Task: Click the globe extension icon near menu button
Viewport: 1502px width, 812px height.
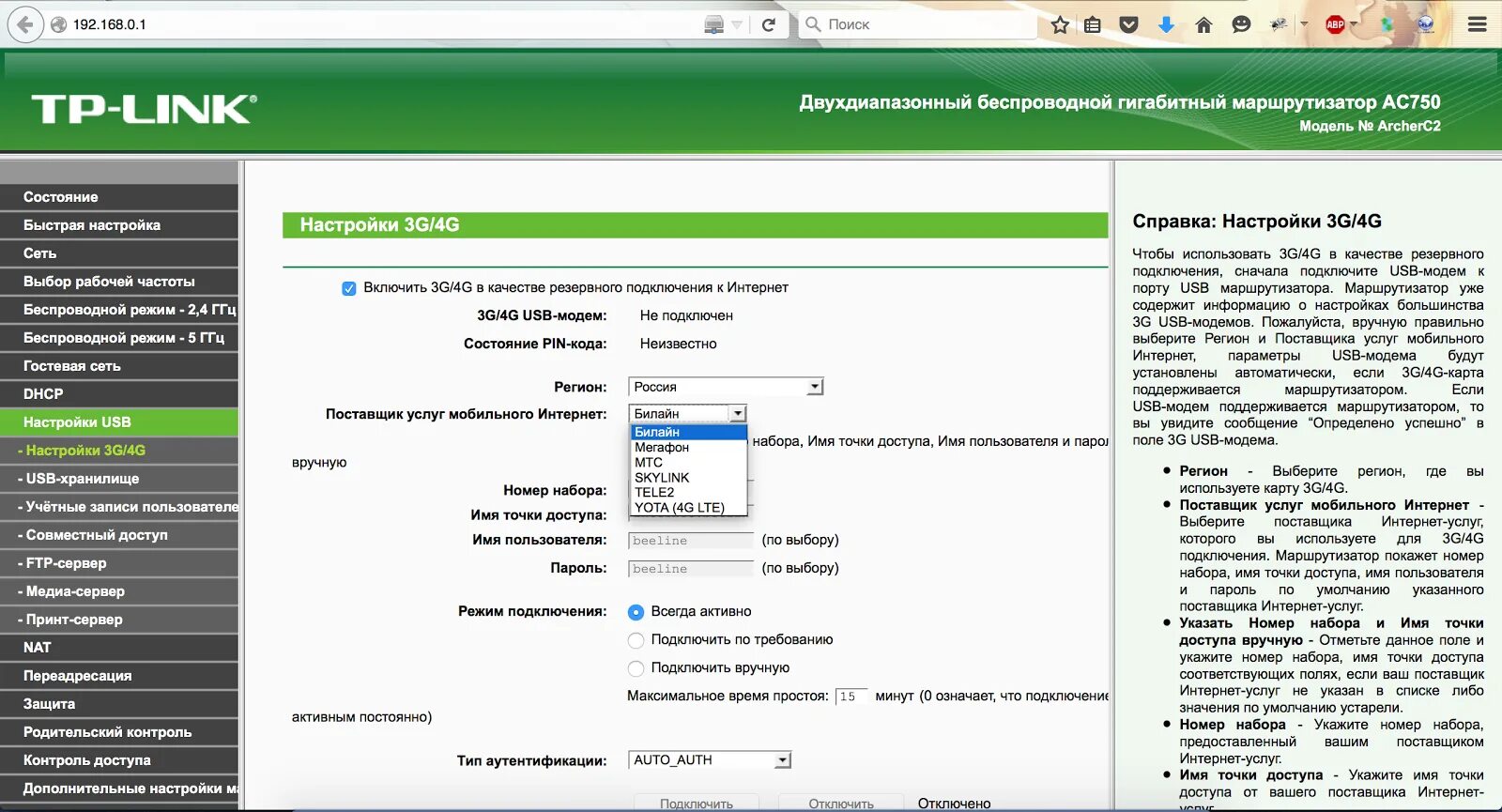Action: point(1426,24)
